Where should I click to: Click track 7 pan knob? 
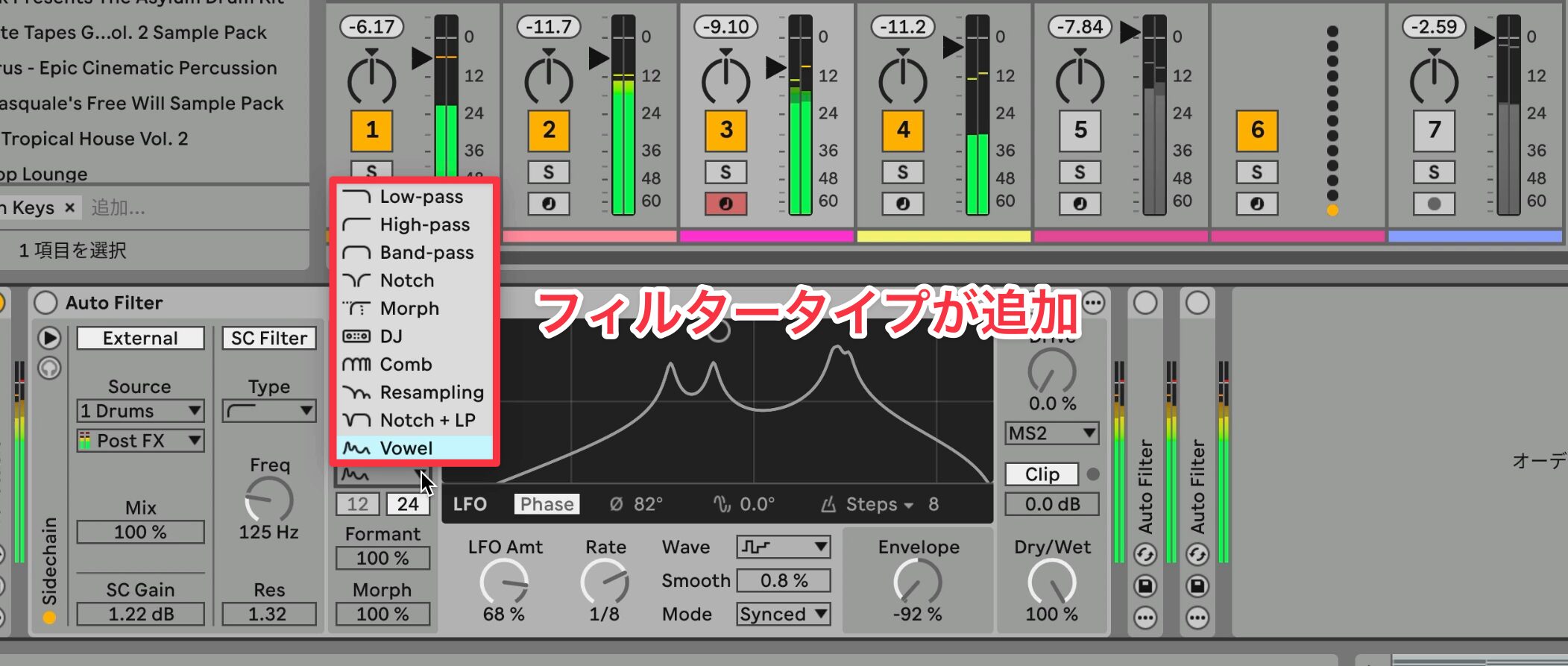pos(1435,78)
